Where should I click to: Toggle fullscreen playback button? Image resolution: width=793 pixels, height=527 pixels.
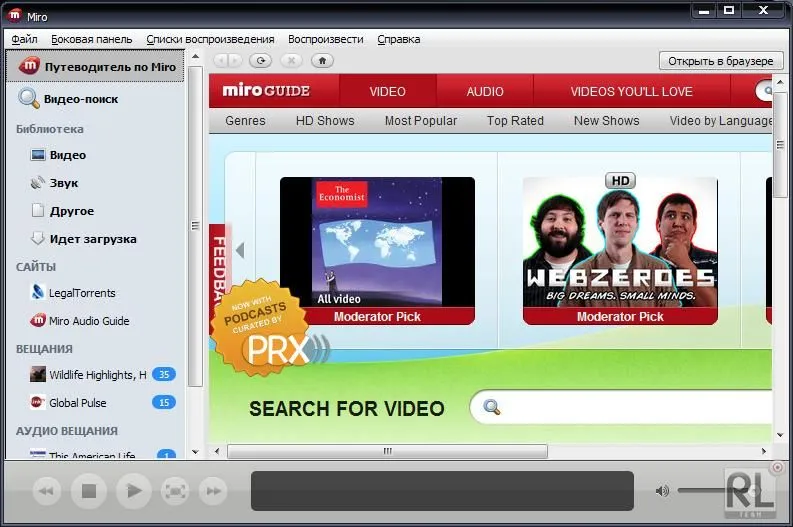(175, 491)
